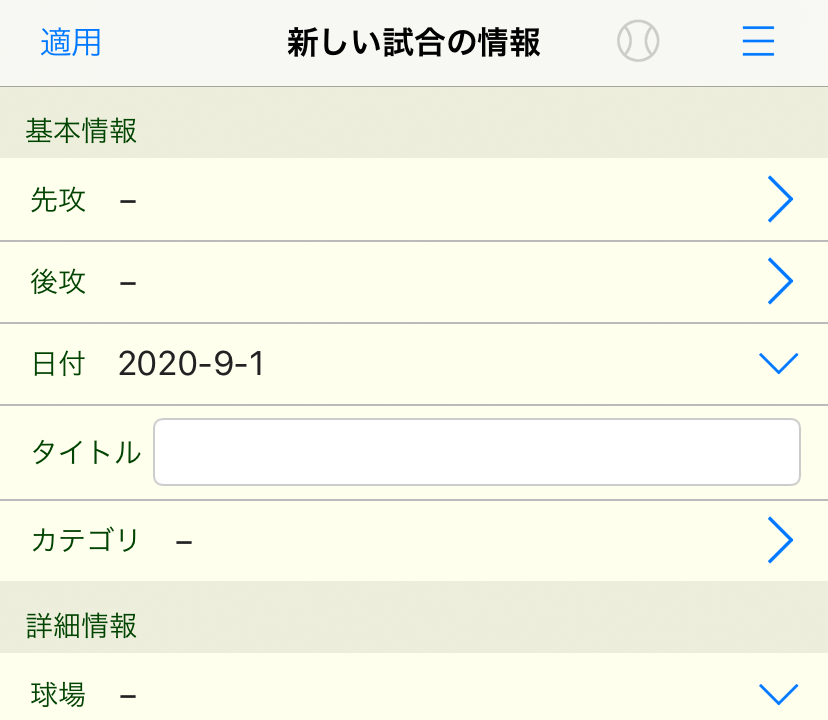
Task: Select the 球場 row label
Action: click(58, 694)
